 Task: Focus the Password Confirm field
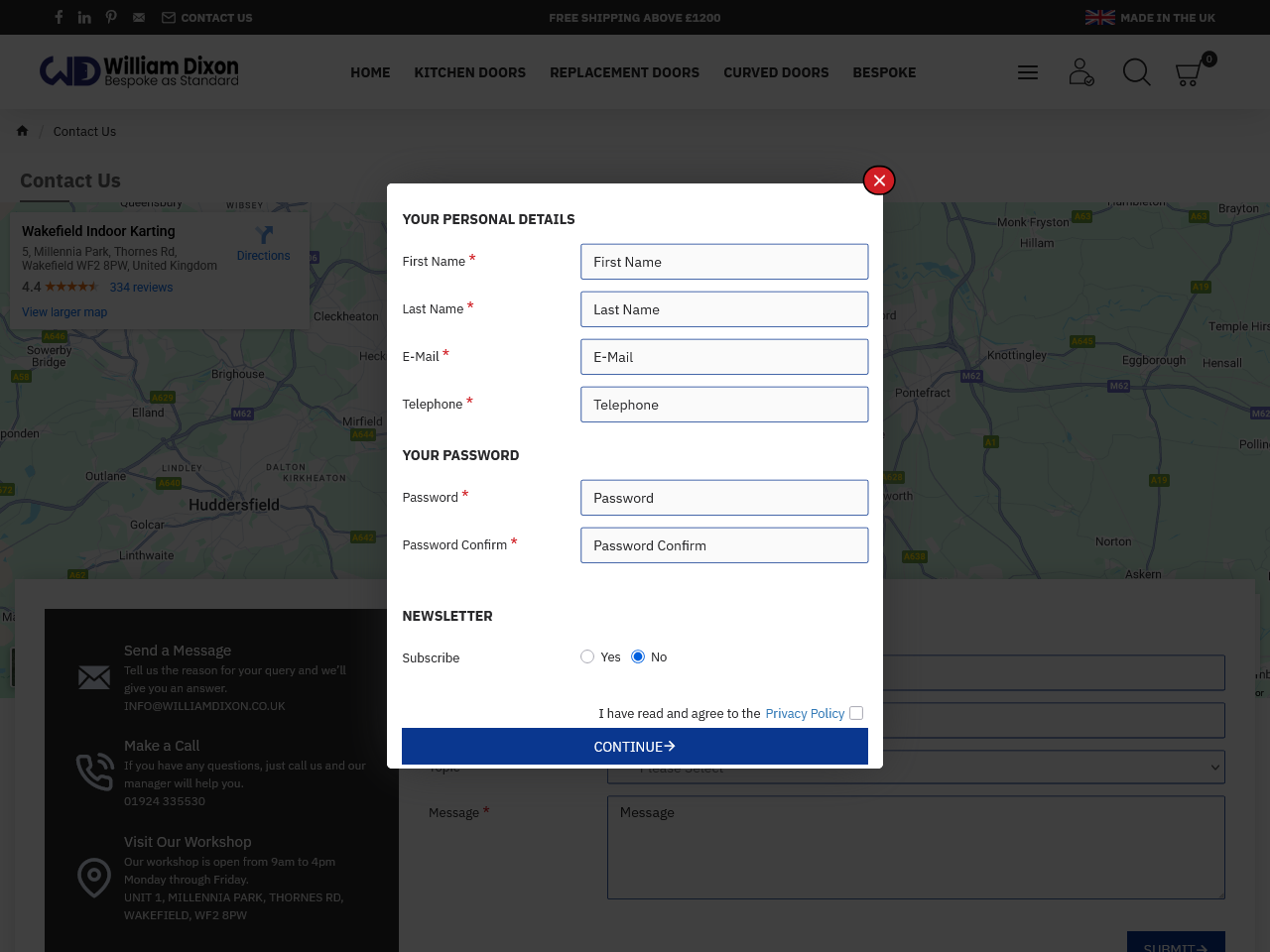[x=724, y=545]
